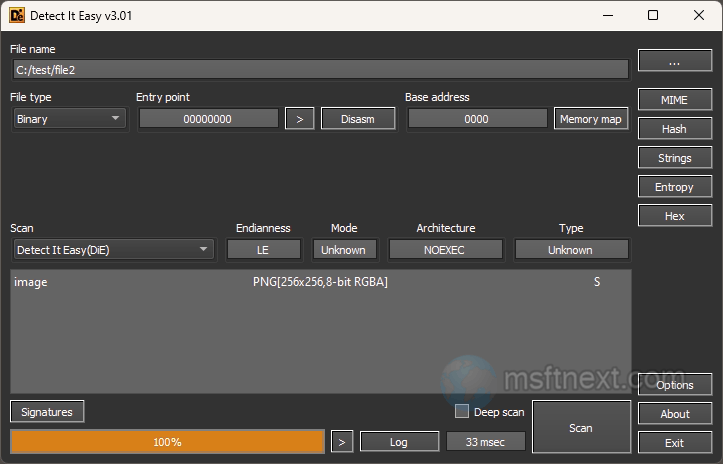Open the MIME info window
This screenshot has width=723, height=464.
(675, 100)
